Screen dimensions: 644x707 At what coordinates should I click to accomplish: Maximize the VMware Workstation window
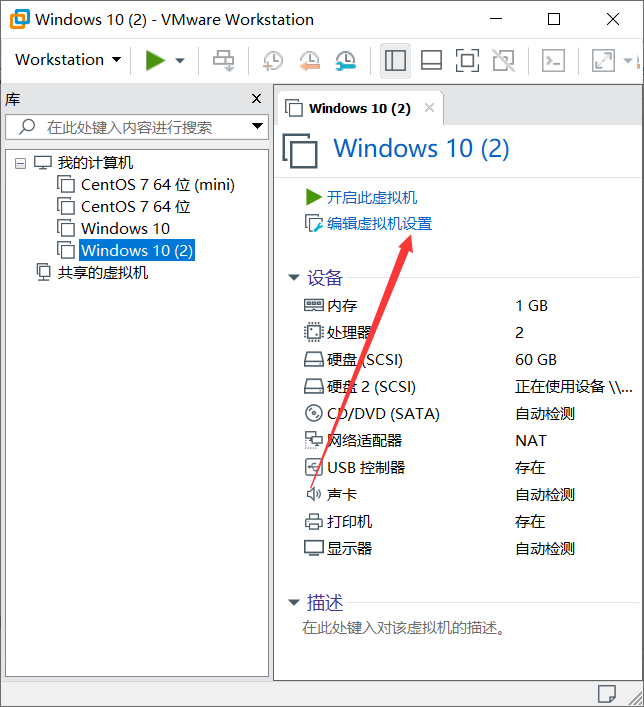click(553, 19)
